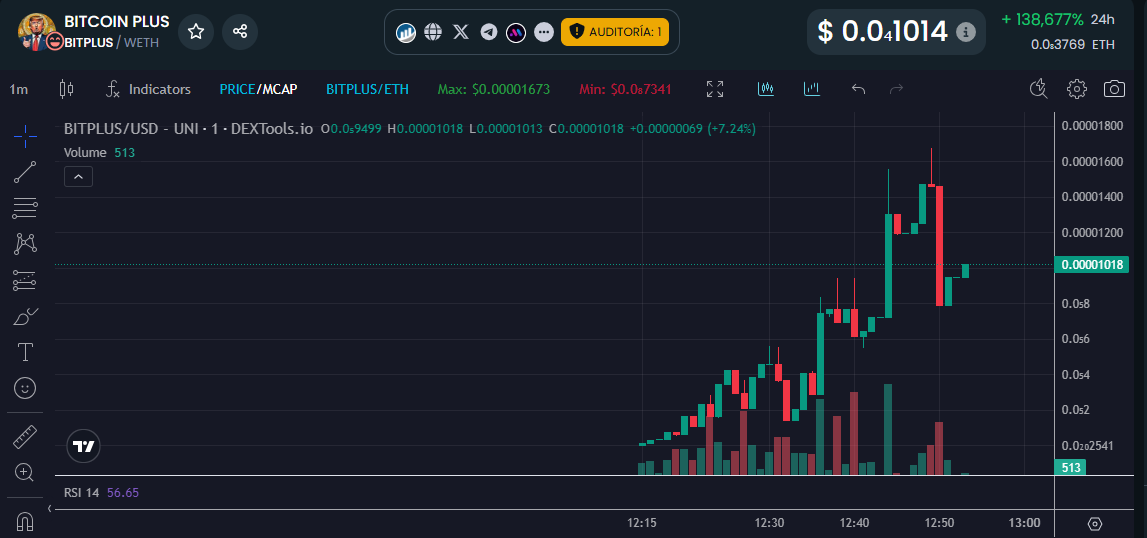Select the forecasting and measurement tool
The width and height of the screenshot is (1147, 538).
coord(25,280)
